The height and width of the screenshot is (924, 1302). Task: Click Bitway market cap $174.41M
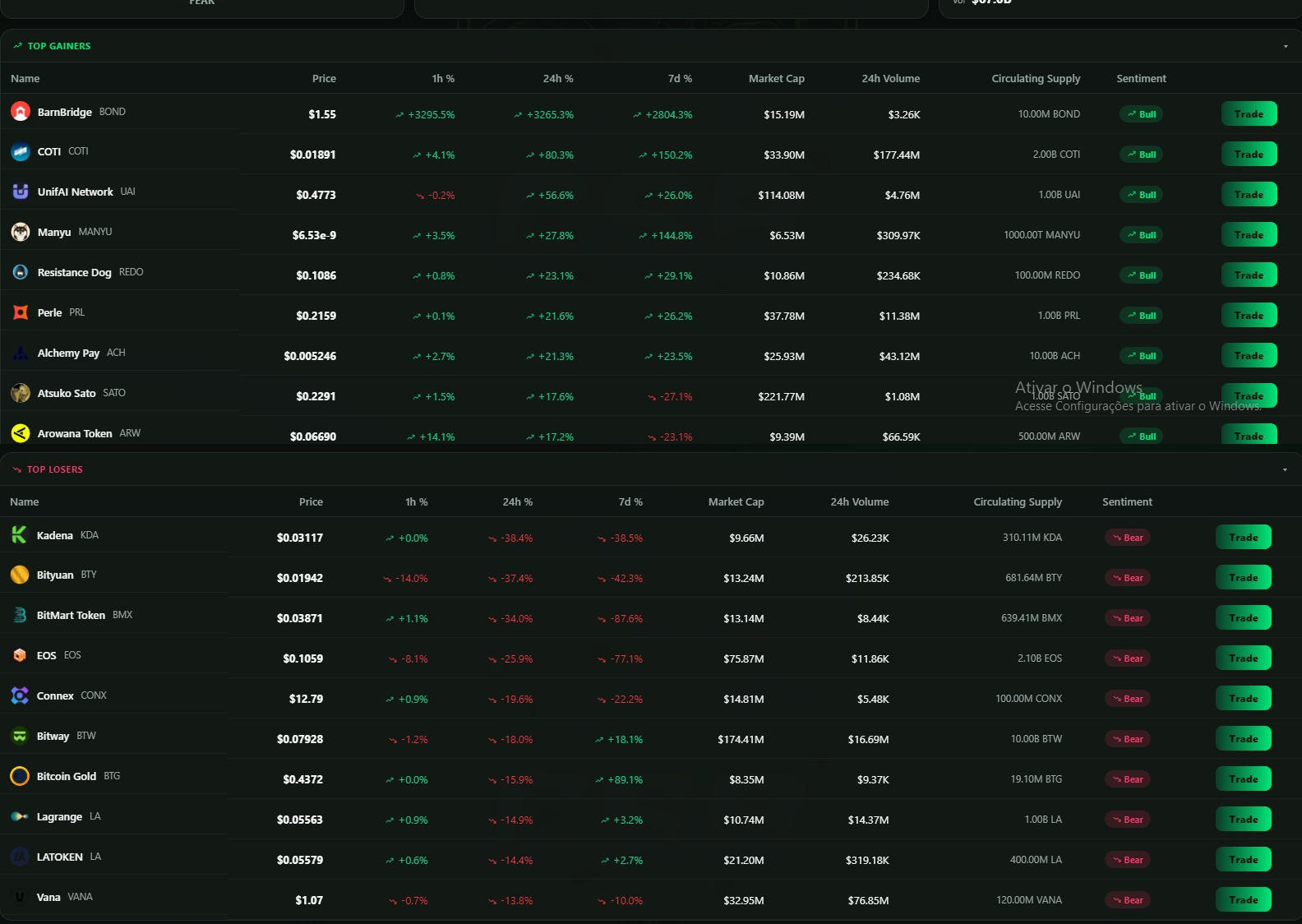pos(741,739)
